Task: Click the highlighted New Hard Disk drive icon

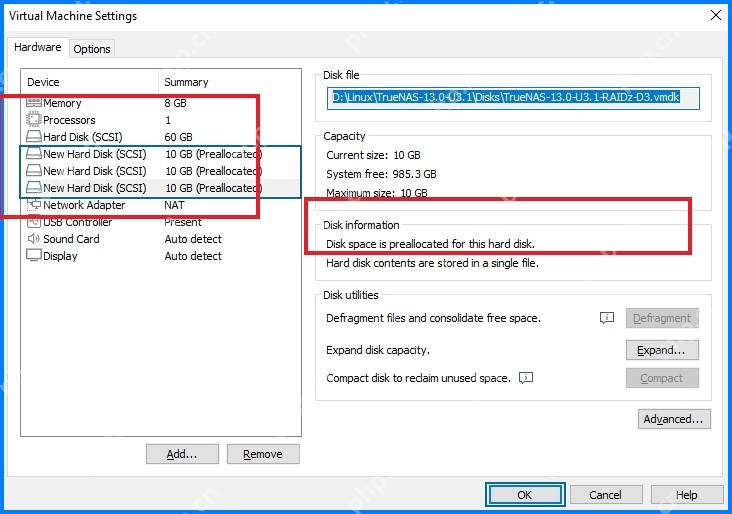Action: pyautogui.click(x=34, y=188)
